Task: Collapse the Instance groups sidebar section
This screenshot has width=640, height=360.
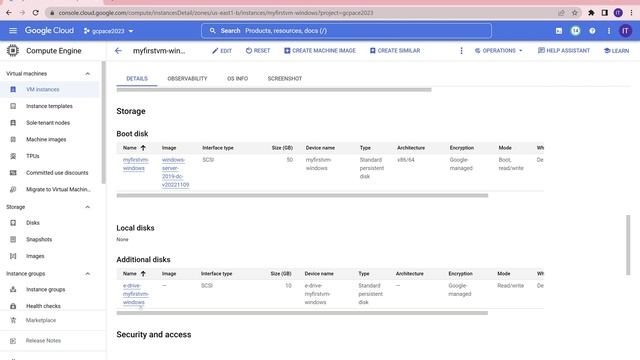Action: click(87, 273)
